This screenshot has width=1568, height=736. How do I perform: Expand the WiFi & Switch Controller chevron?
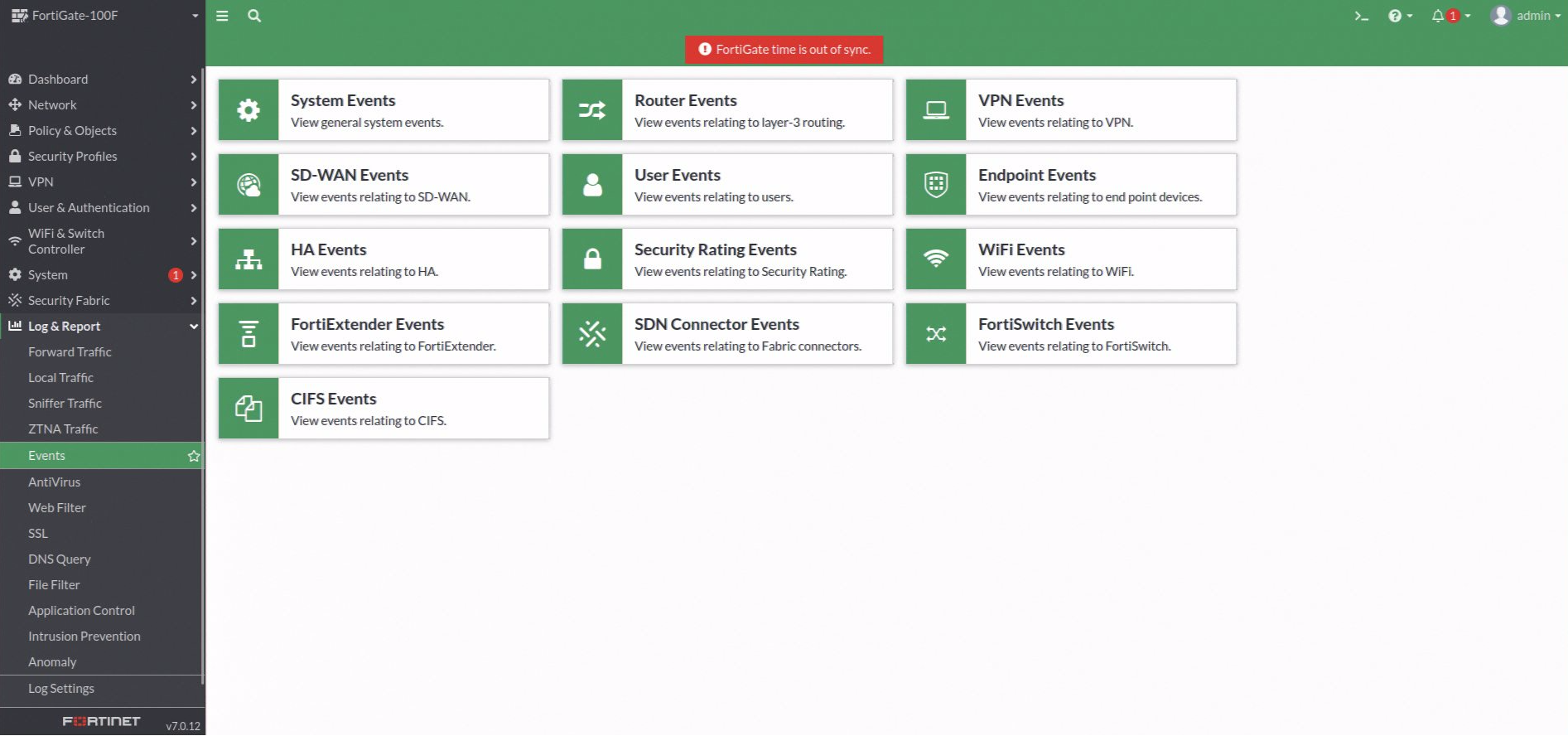pos(193,241)
